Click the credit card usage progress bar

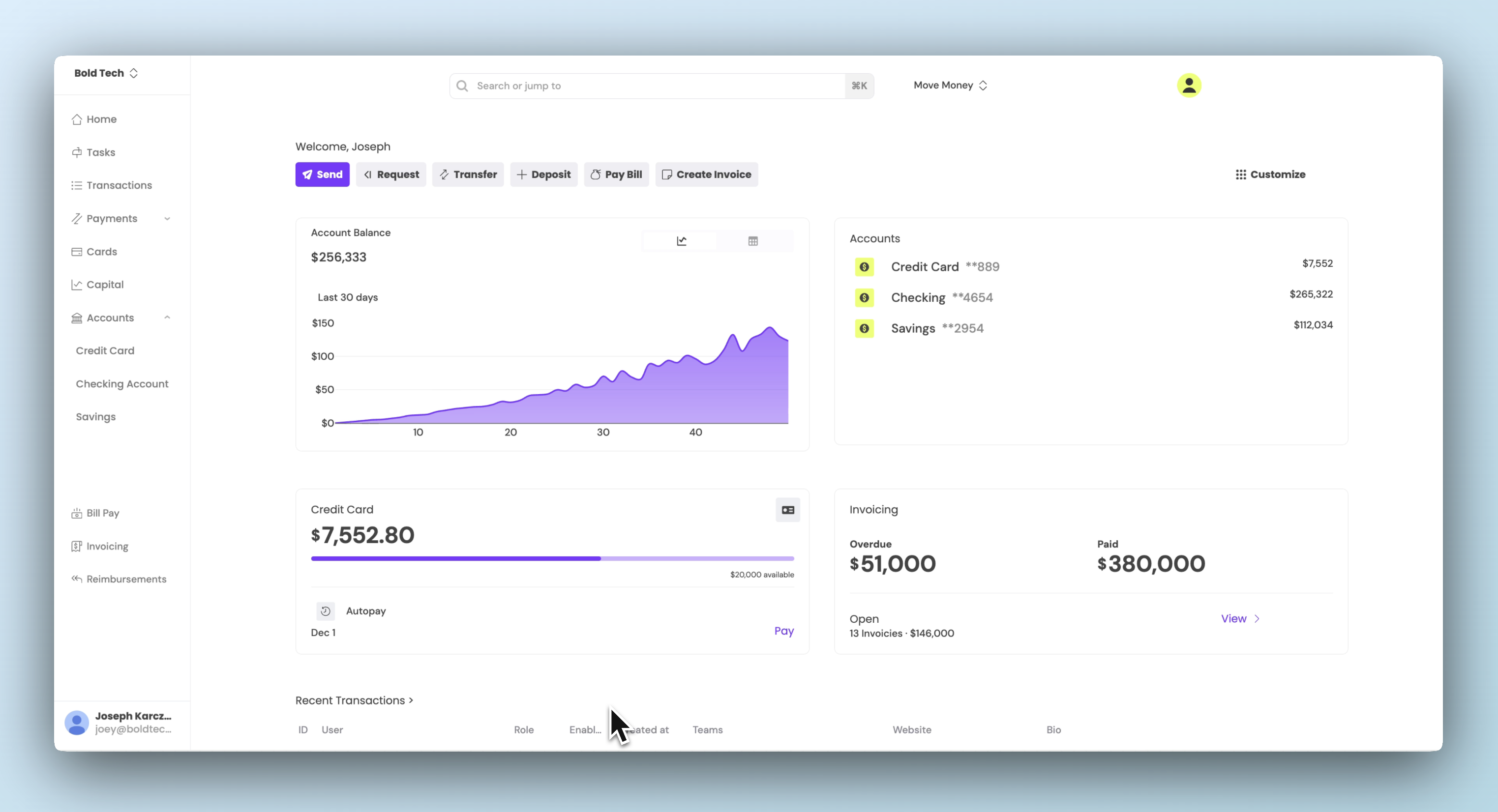552,558
